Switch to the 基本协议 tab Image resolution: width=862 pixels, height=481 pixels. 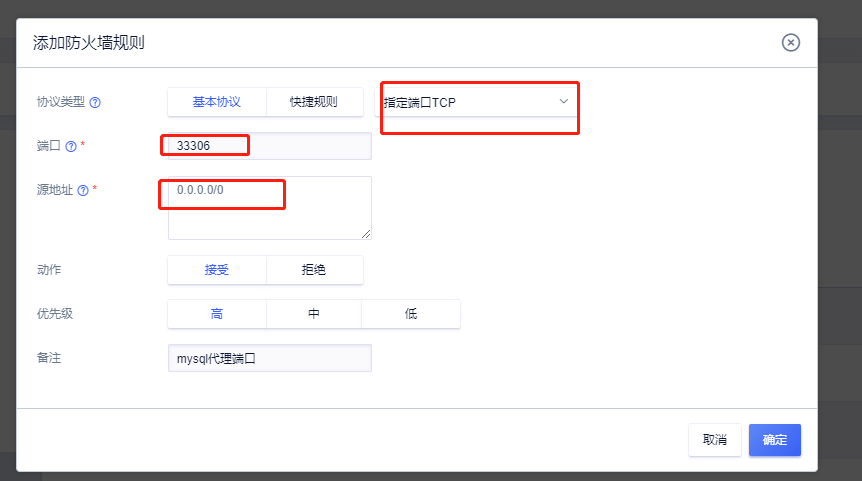click(217, 102)
